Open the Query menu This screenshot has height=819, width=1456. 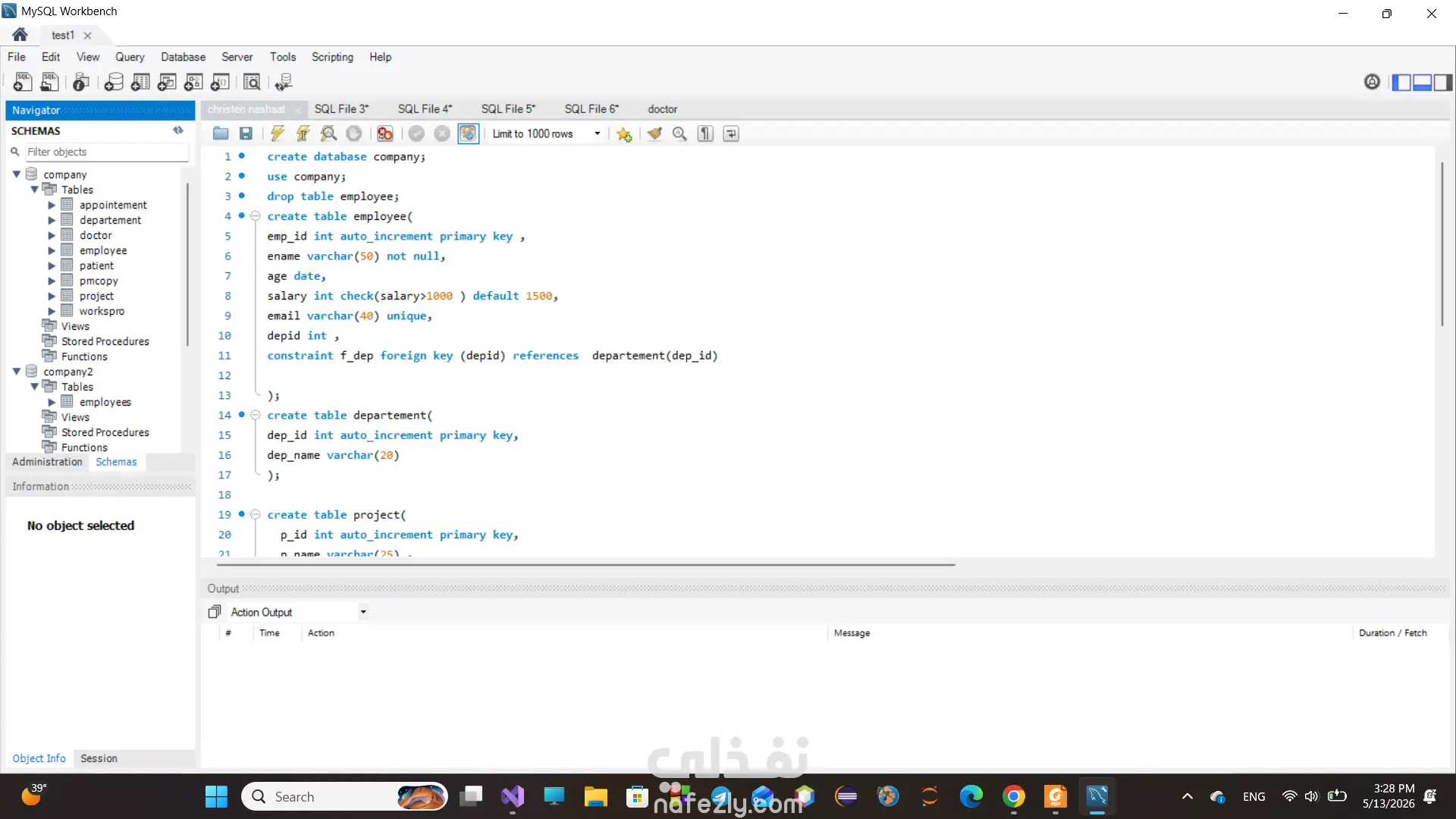tap(130, 57)
